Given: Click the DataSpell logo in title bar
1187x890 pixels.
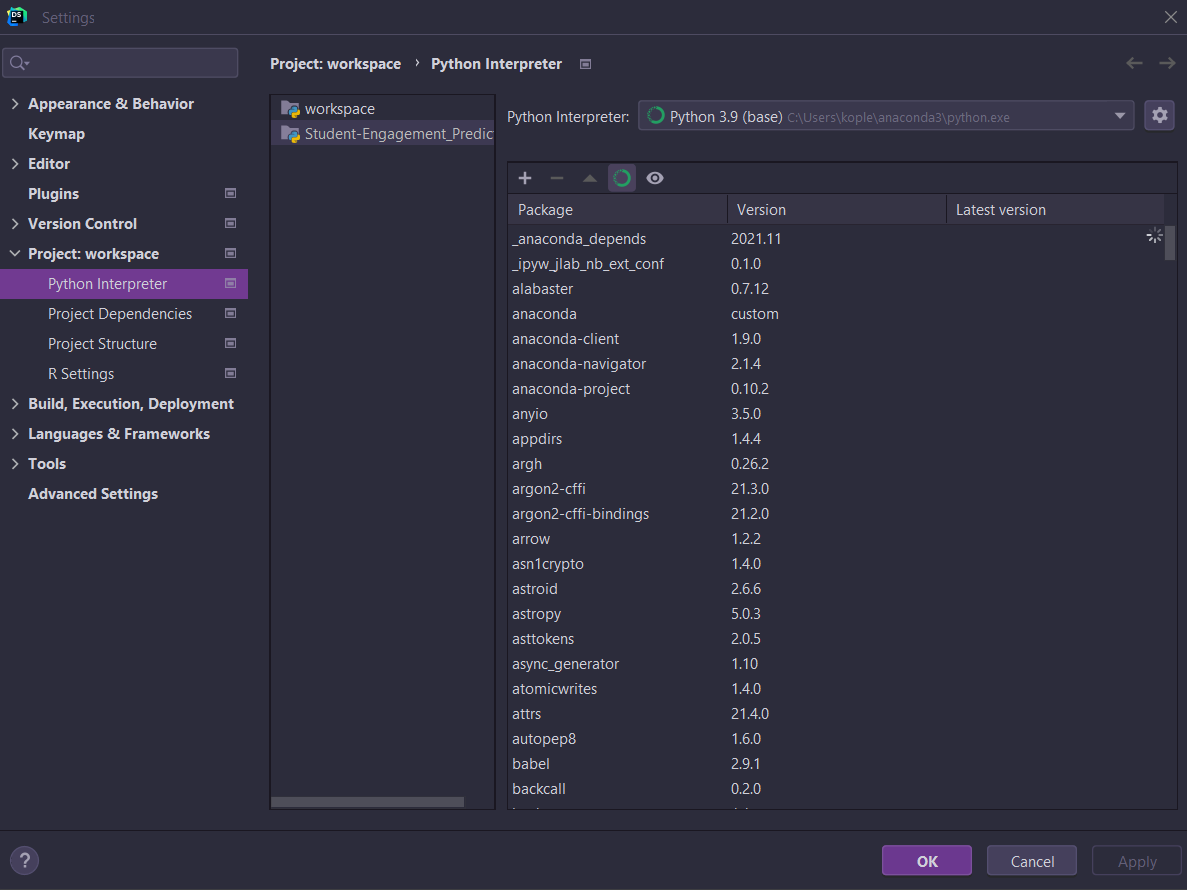Looking at the screenshot, I should 17,16.
